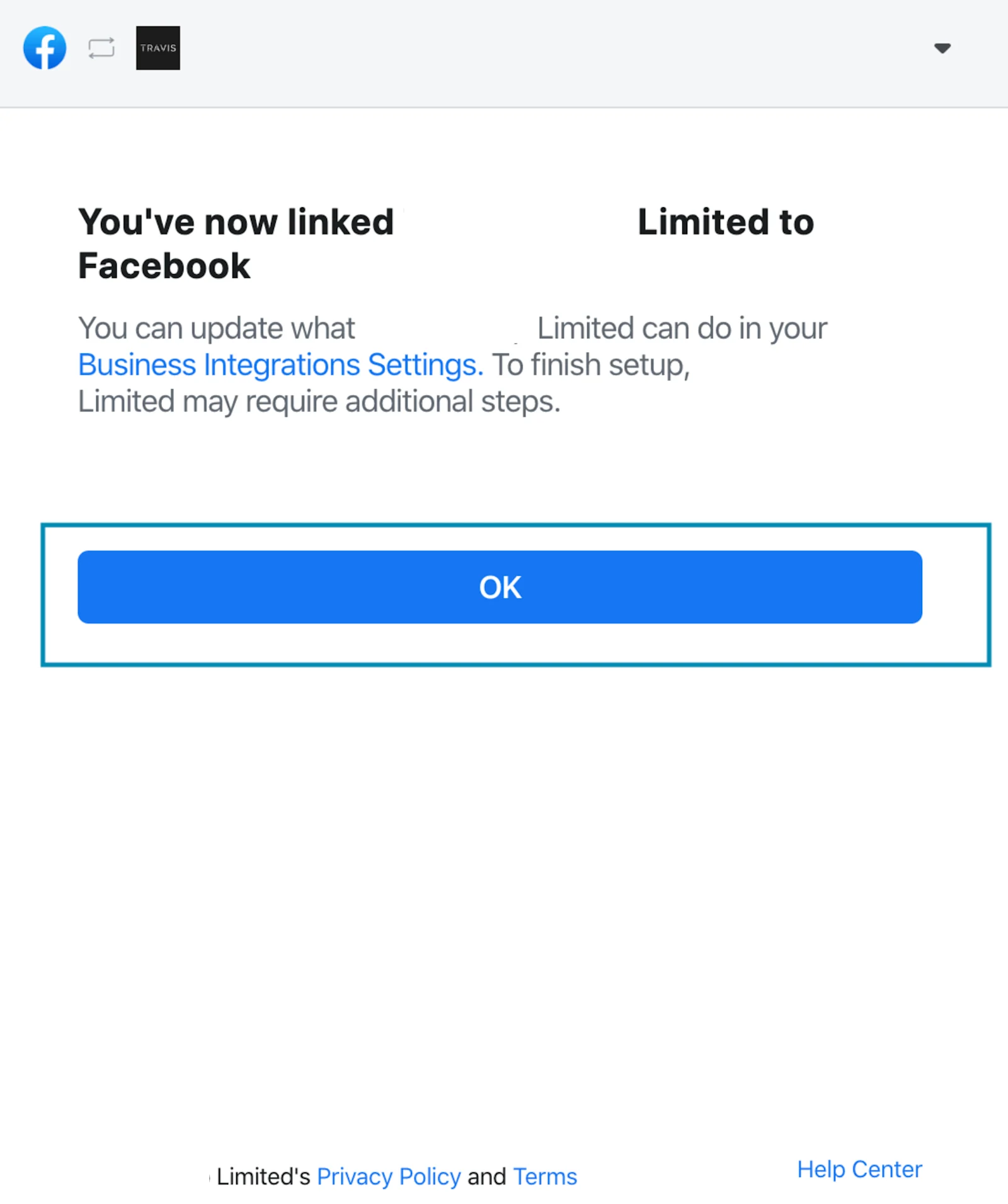
Task: Read the Privacy Policy link
Action: pos(389,1176)
